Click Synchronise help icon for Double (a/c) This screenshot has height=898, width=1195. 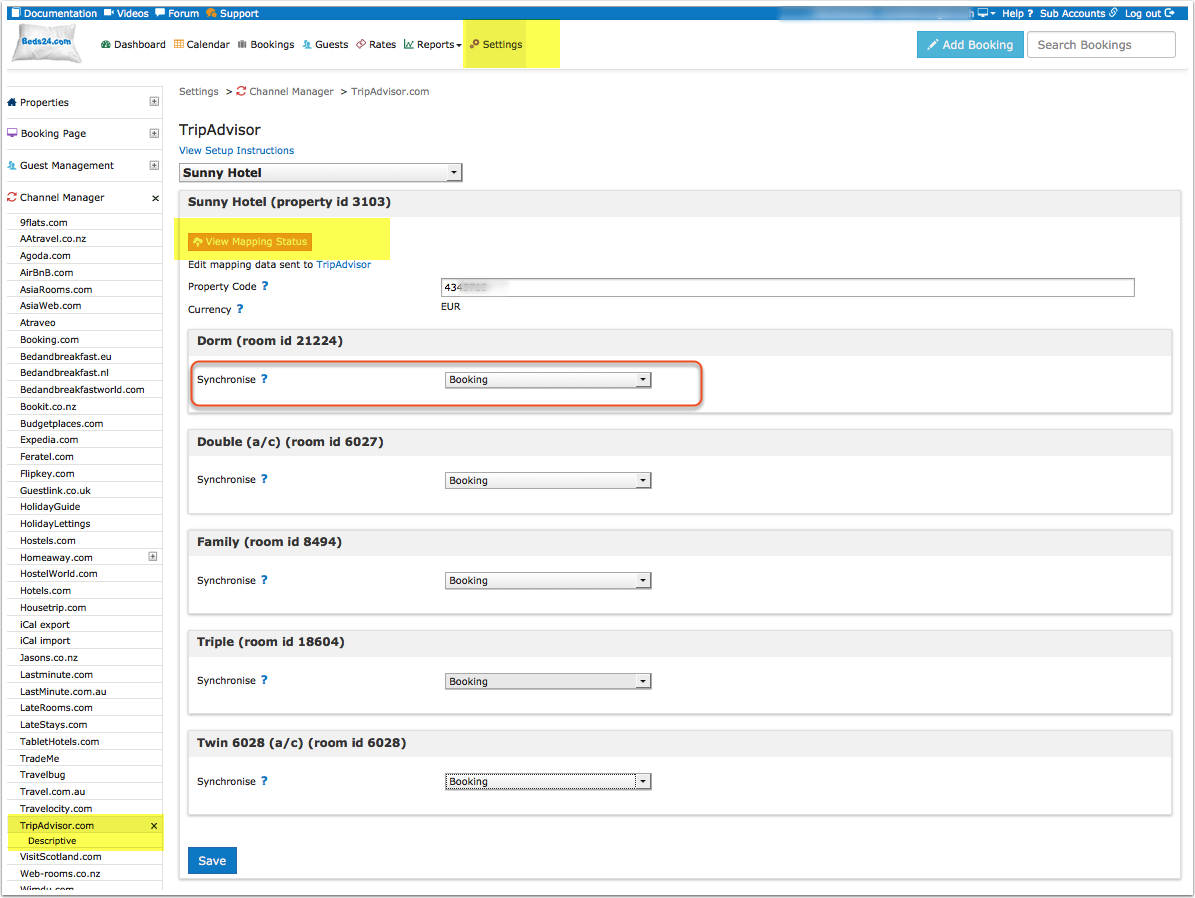pyautogui.click(x=264, y=479)
